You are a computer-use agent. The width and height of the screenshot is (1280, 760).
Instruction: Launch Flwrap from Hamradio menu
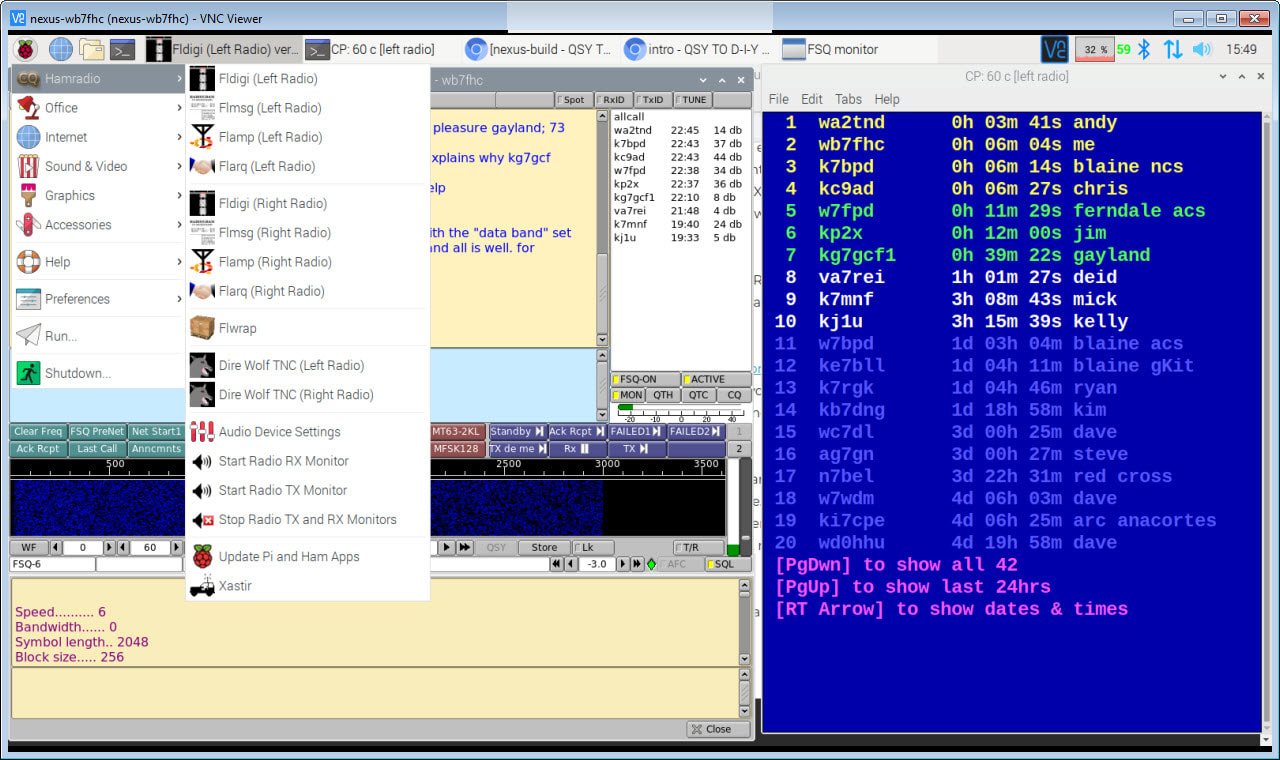308,328
